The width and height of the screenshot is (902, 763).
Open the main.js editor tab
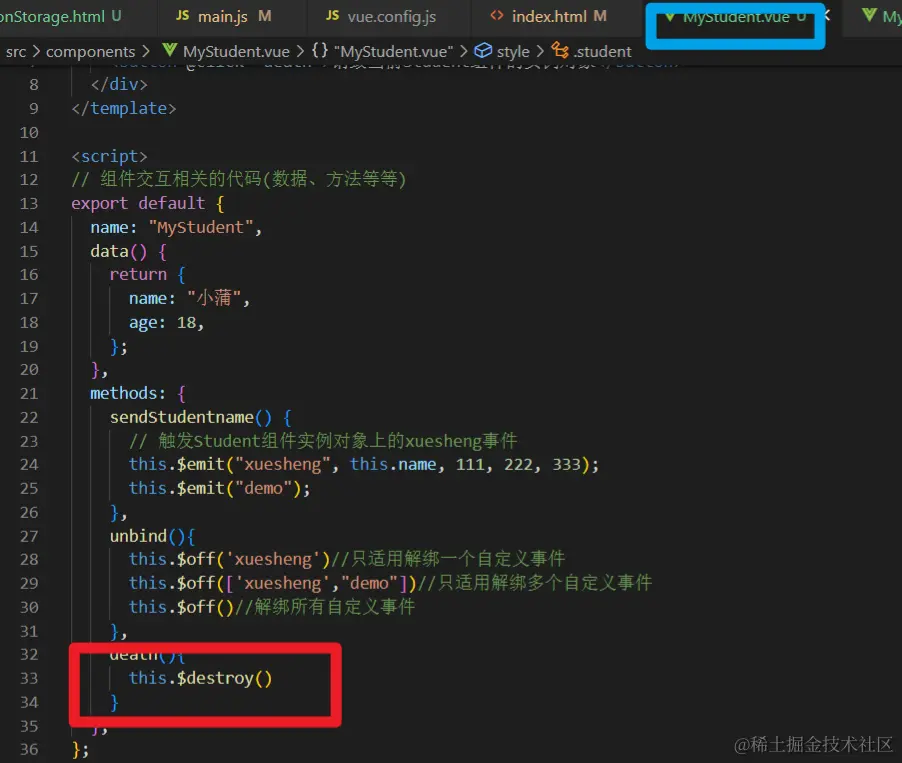click(223, 16)
